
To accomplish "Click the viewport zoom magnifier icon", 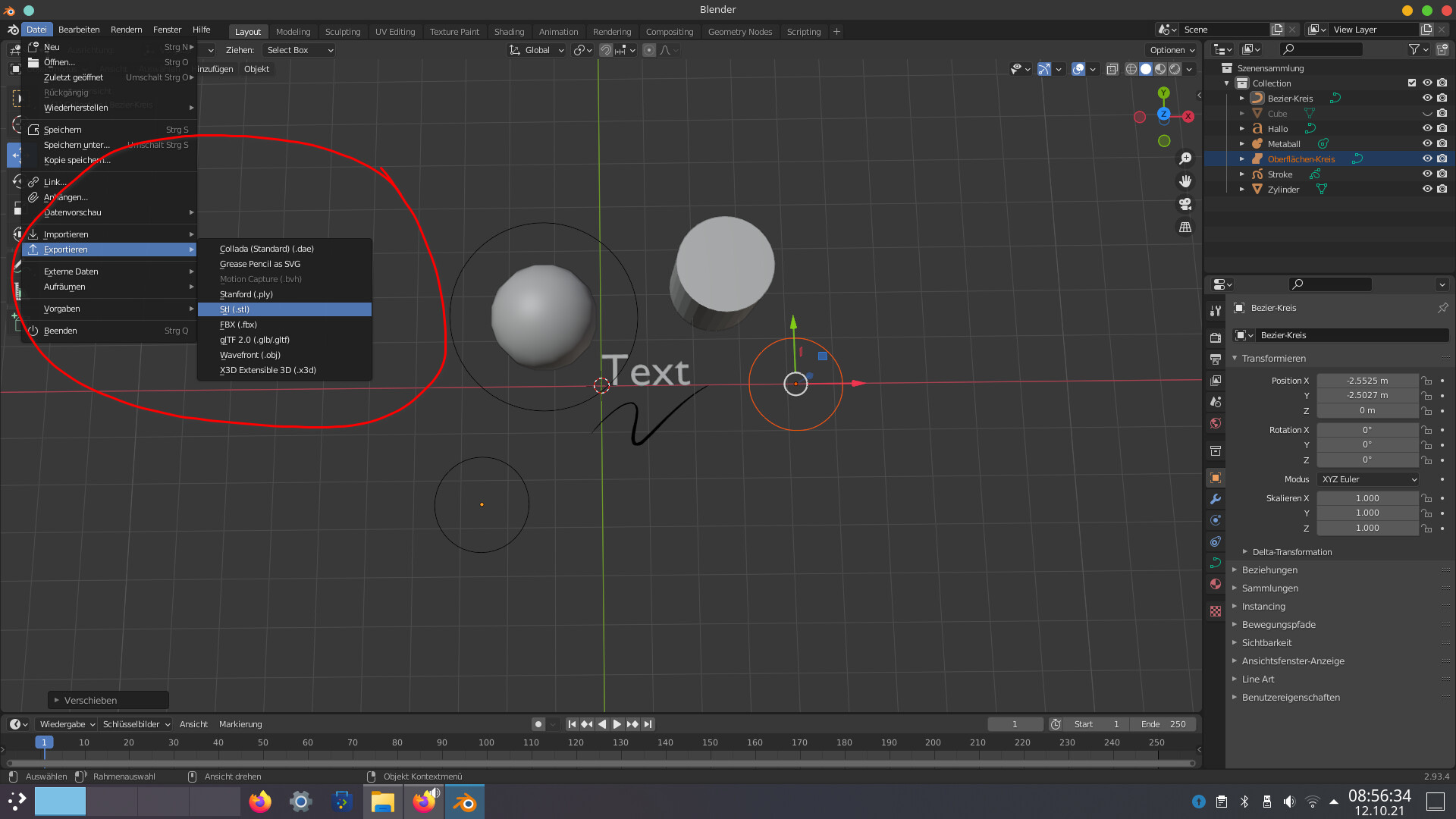I will (1185, 158).
